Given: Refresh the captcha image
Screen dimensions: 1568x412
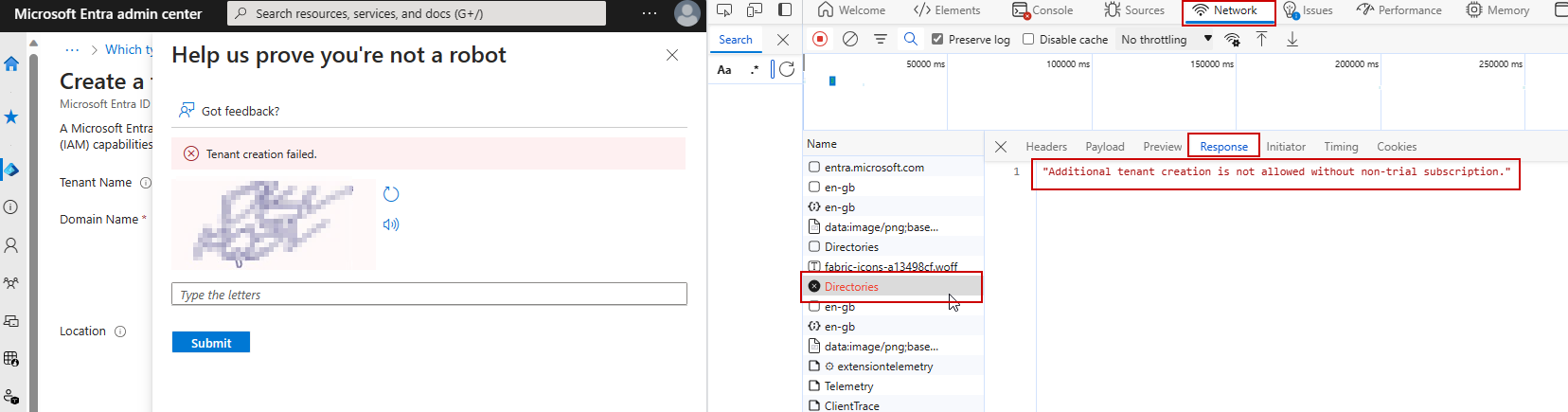Looking at the screenshot, I should [x=391, y=194].
